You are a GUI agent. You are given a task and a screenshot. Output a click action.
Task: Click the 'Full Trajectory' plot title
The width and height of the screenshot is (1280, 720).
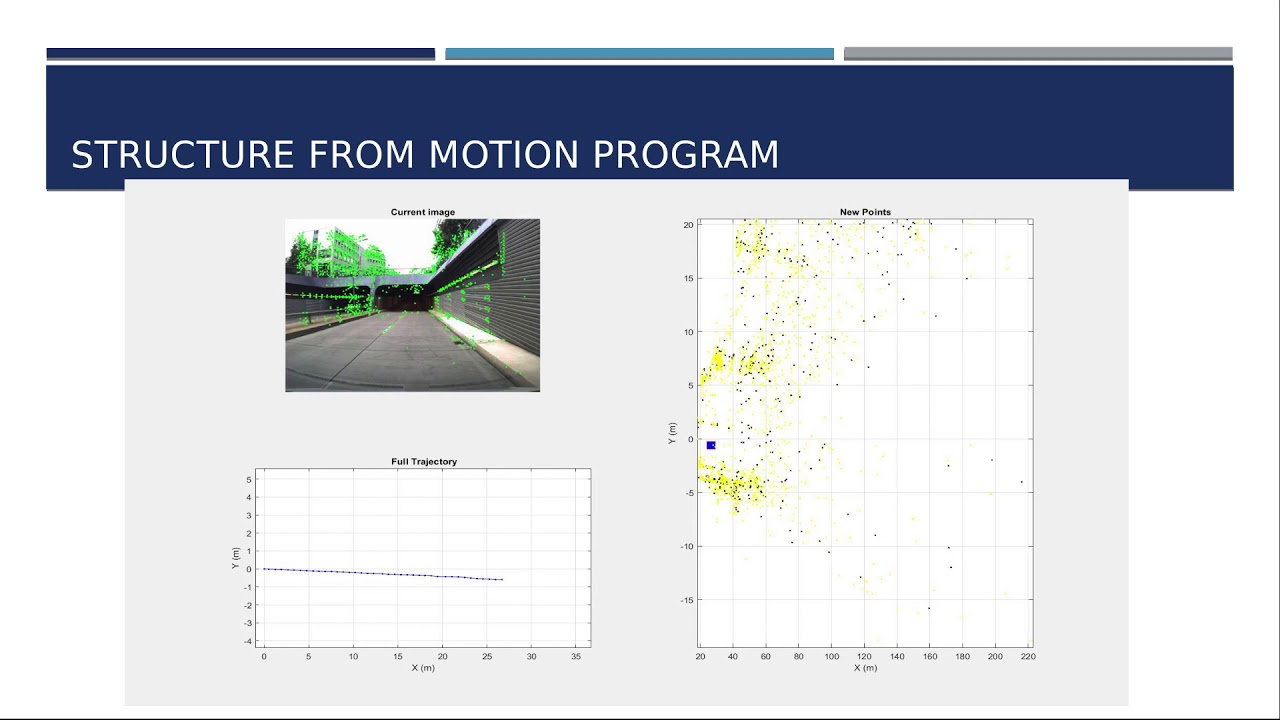424,461
